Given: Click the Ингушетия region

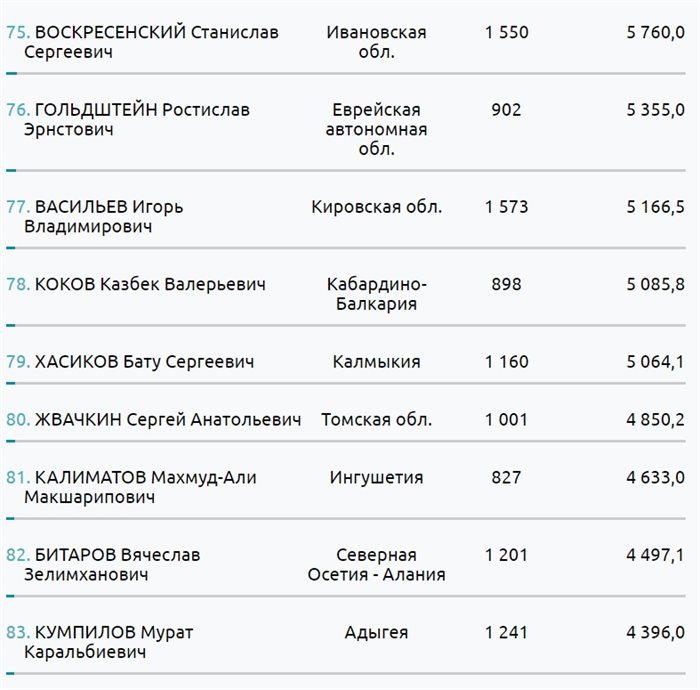Looking at the screenshot, I should click(376, 478).
